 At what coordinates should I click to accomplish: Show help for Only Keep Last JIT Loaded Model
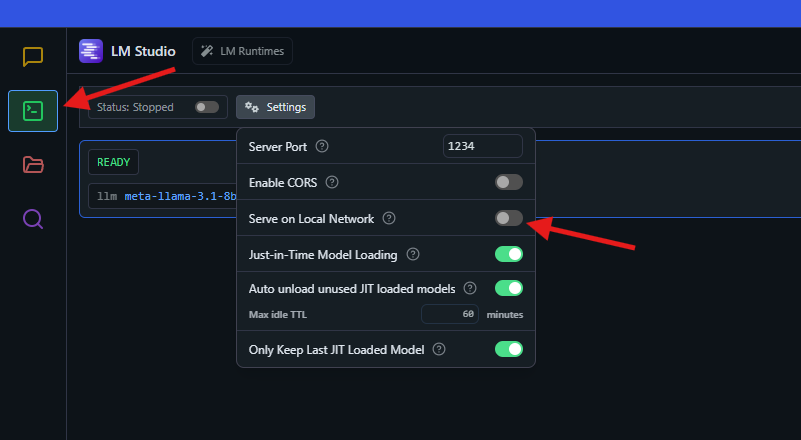coord(439,349)
